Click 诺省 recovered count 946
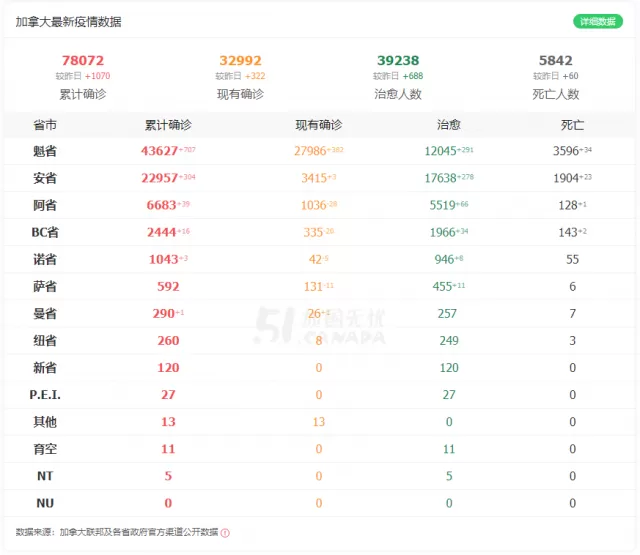This screenshot has height=555, width=640. coord(444,259)
